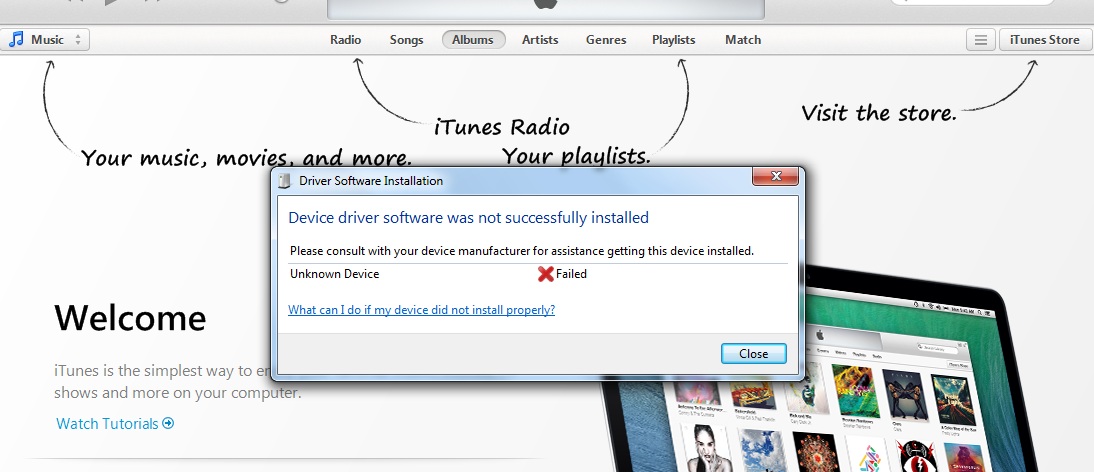Open the Watch Tutorials link

tap(115, 423)
